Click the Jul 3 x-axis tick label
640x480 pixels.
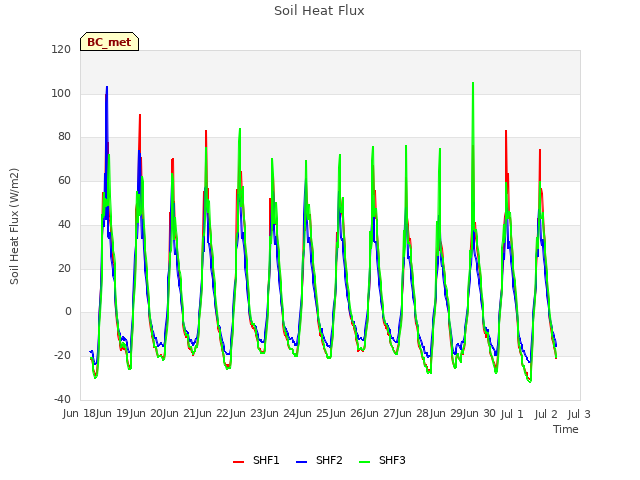pyautogui.click(x=579, y=414)
